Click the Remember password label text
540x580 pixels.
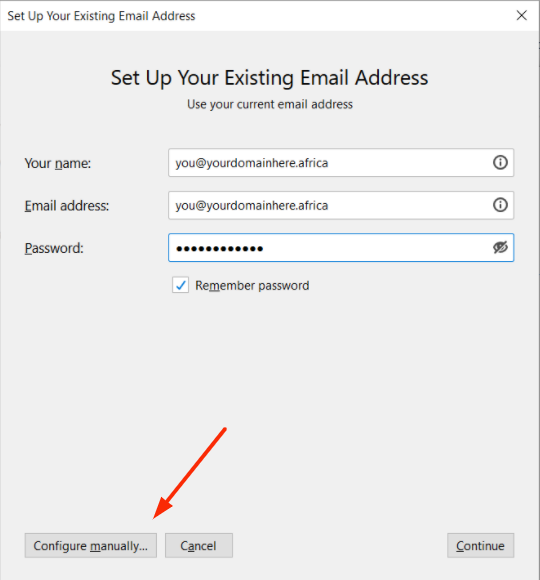point(252,286)
